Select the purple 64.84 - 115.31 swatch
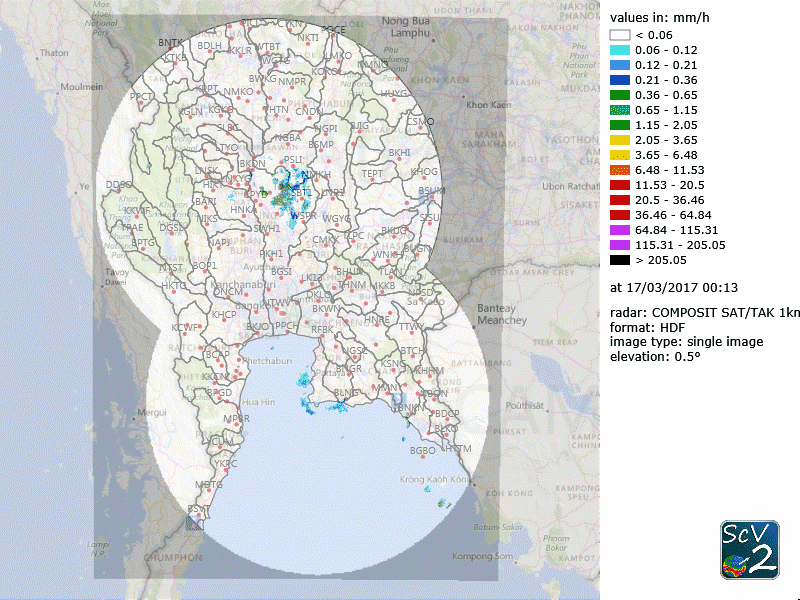 coord(620,230)
